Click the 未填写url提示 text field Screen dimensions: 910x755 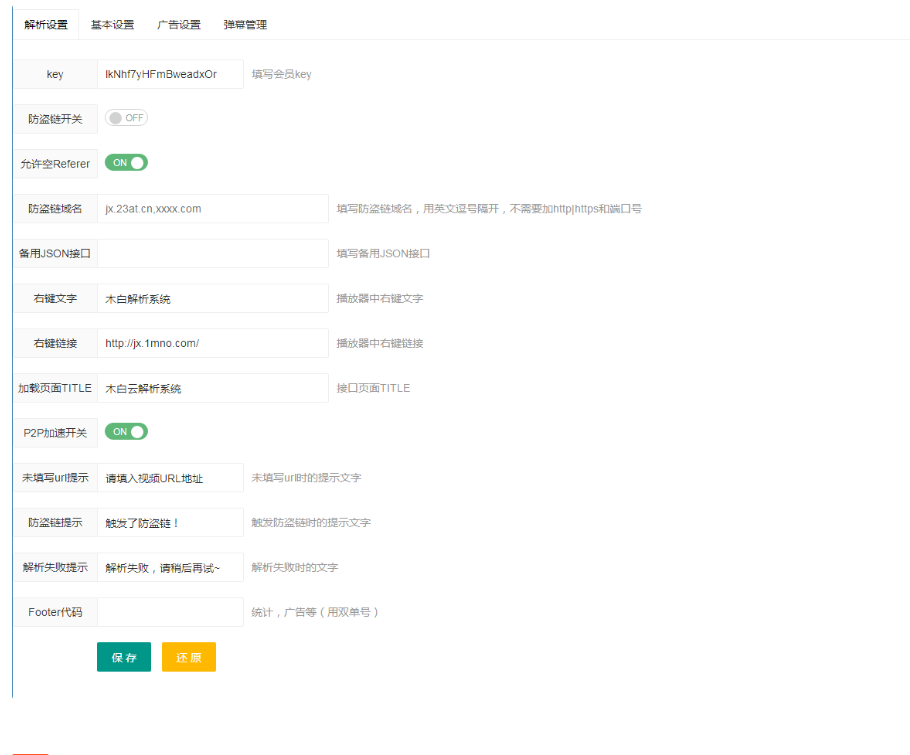[170, 477]
